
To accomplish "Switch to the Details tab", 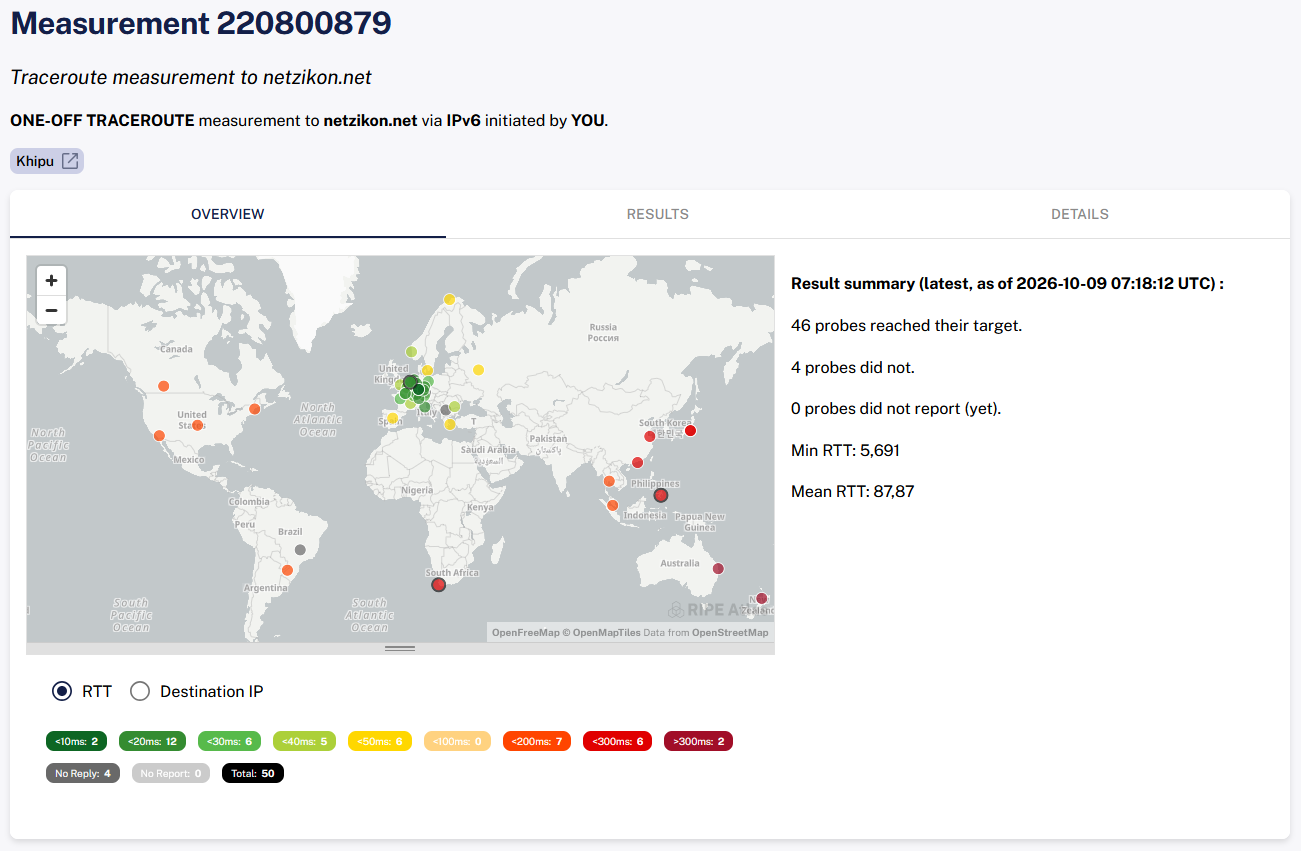I will point(1080,214).
